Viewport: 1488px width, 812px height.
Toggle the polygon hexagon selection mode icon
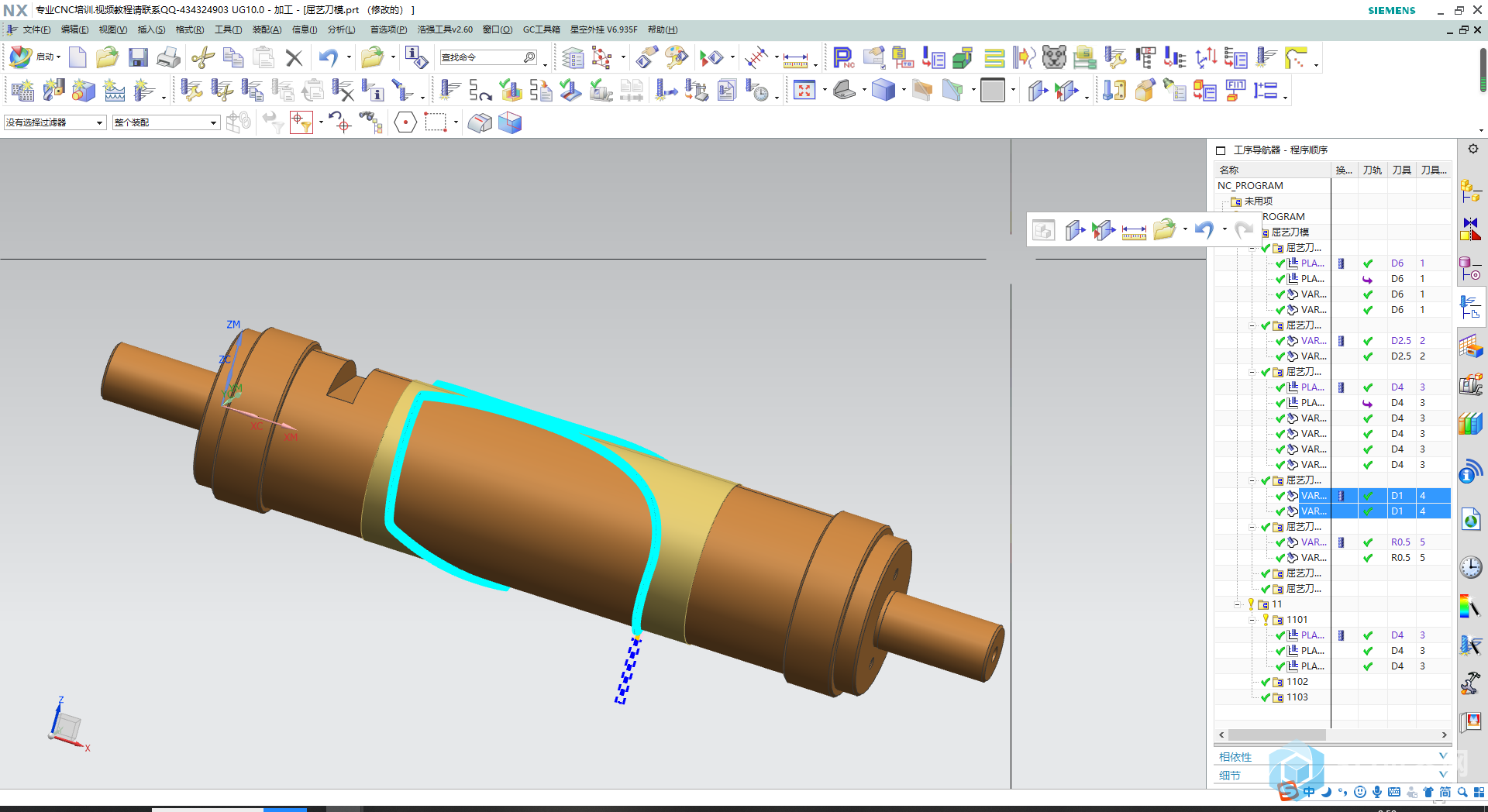[405, 122]
